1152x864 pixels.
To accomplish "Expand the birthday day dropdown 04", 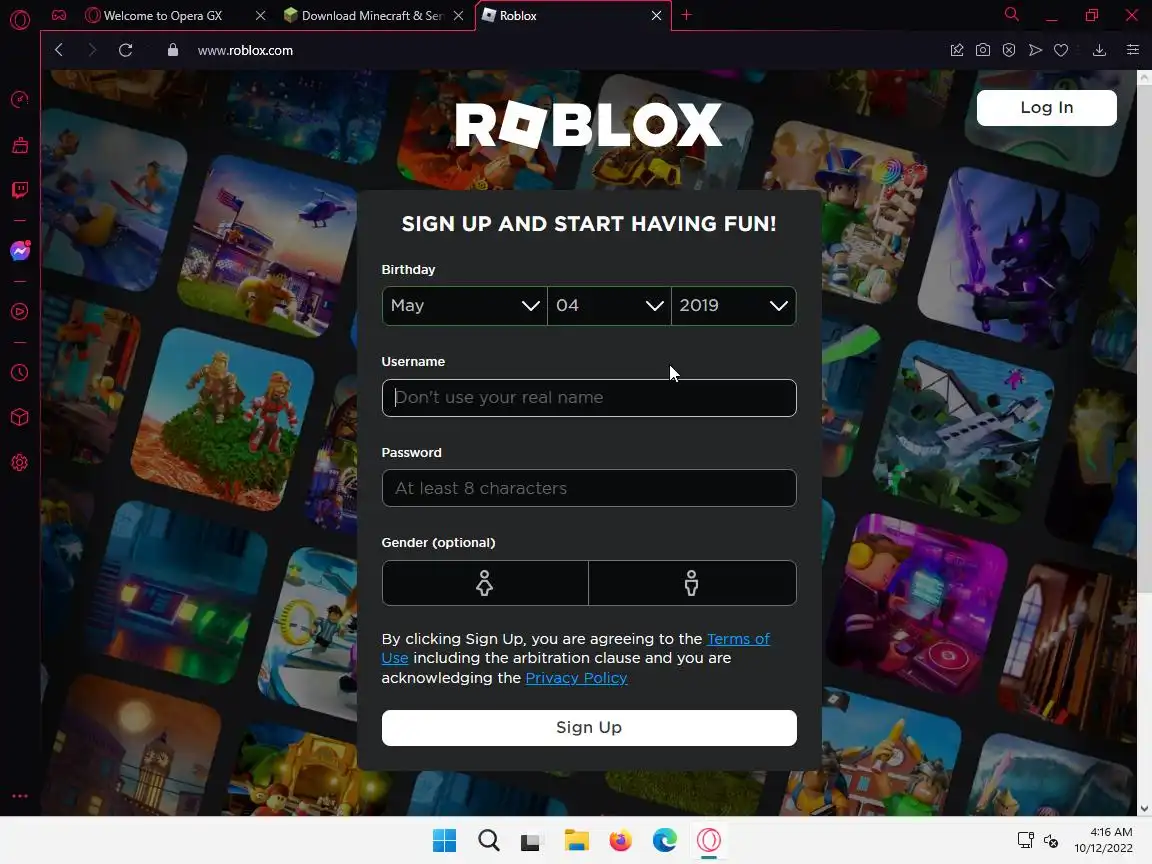I will tap(609, 306).
